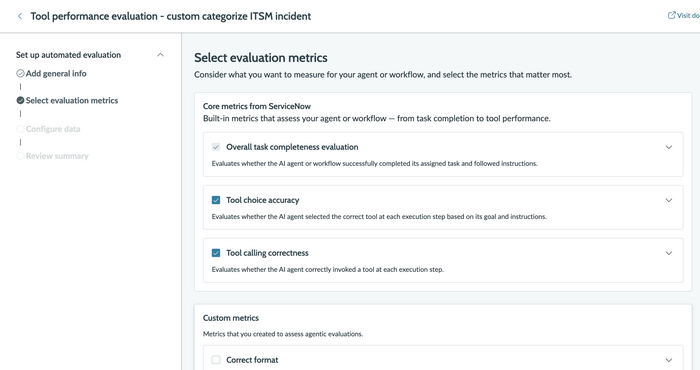Click the Tool calling correctness label
700x370 pixels.
(267, 253)
